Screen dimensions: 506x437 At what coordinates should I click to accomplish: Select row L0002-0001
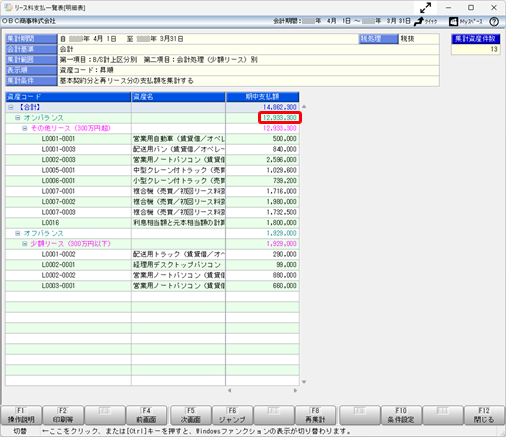(x=152, y=265)
